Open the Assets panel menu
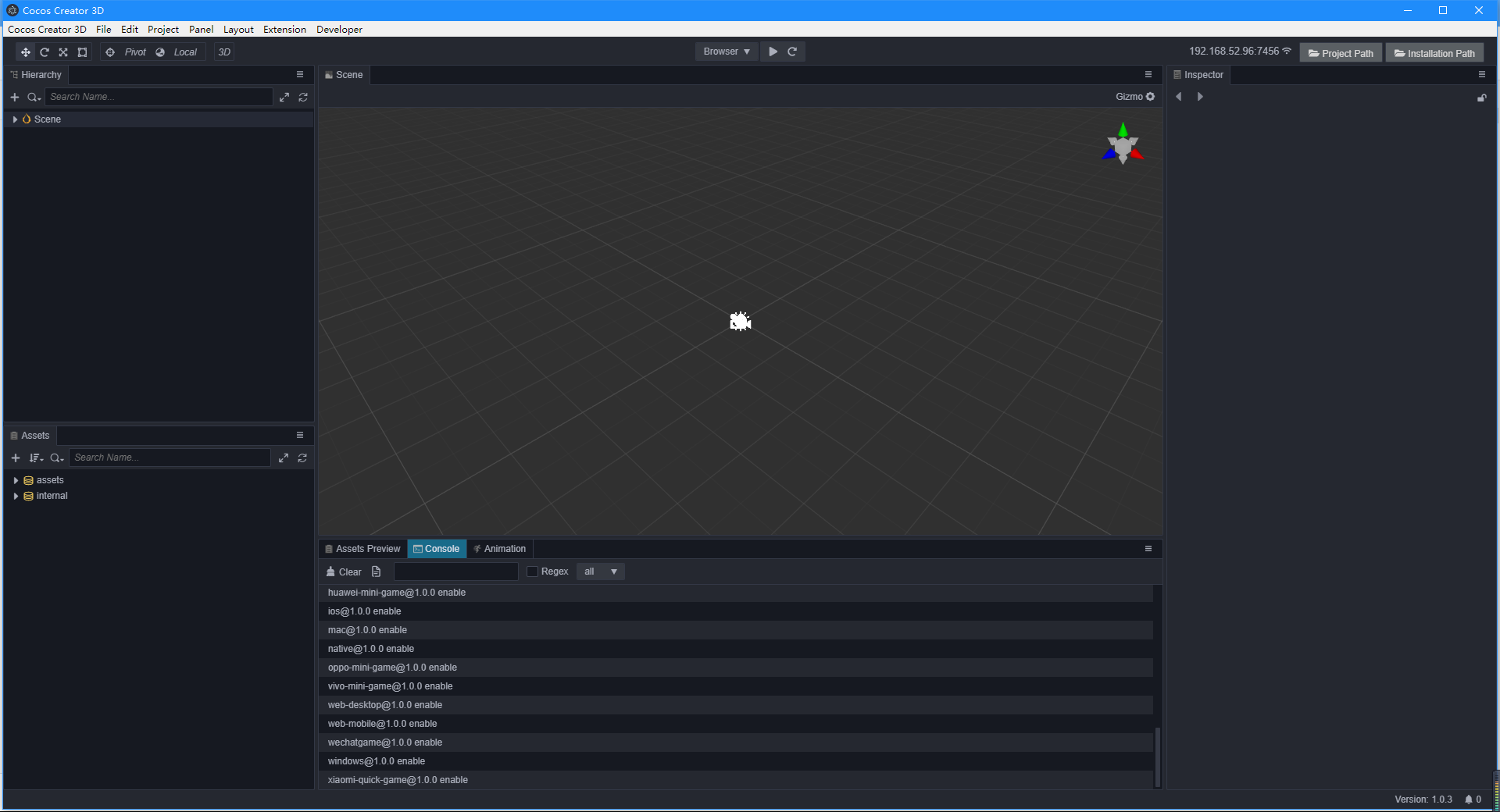 pyautogui.click(x=300, y=436)
